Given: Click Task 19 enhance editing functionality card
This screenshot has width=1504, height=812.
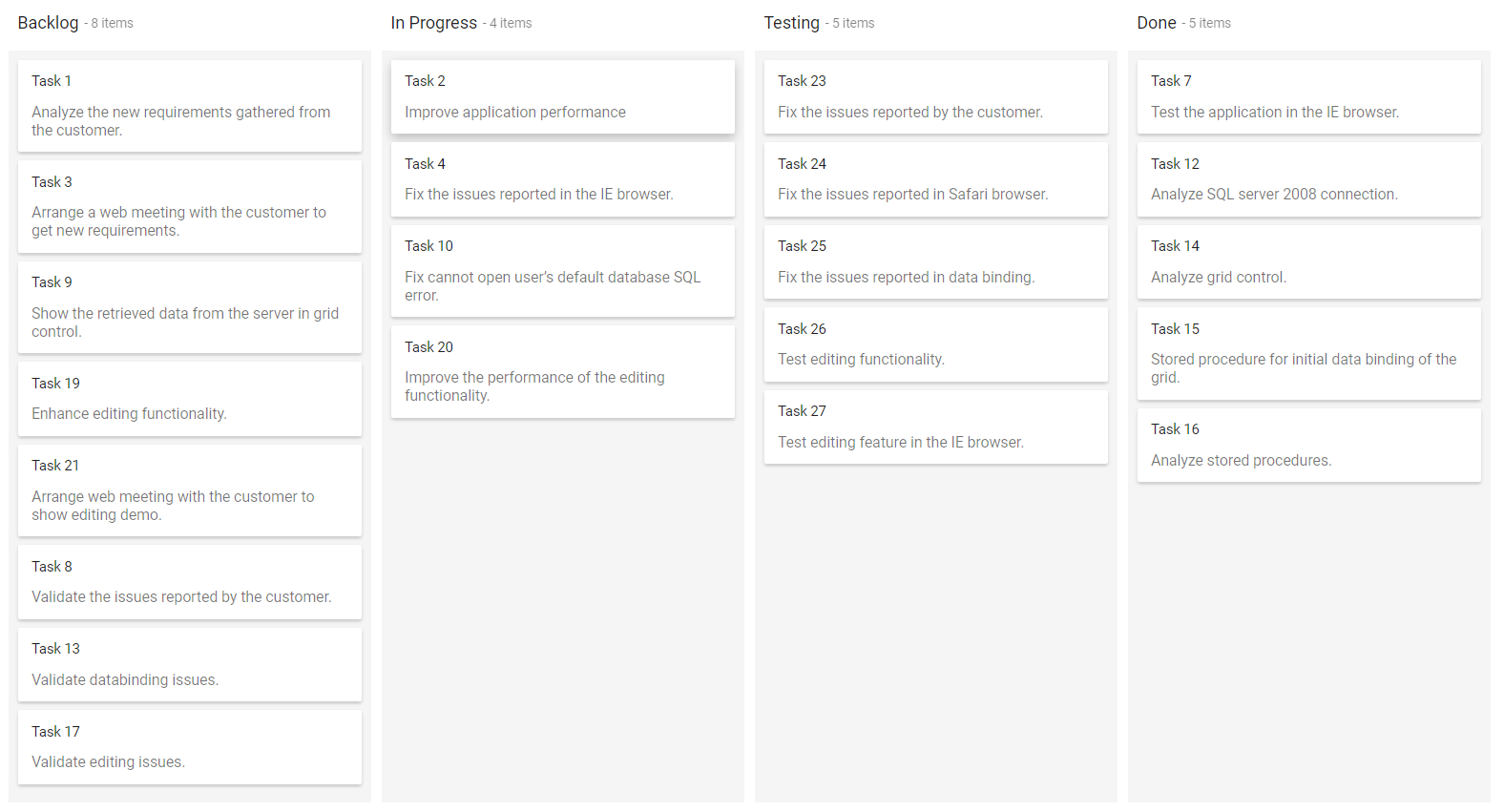Looking at the screenshot, I should [x=189, y=398].
